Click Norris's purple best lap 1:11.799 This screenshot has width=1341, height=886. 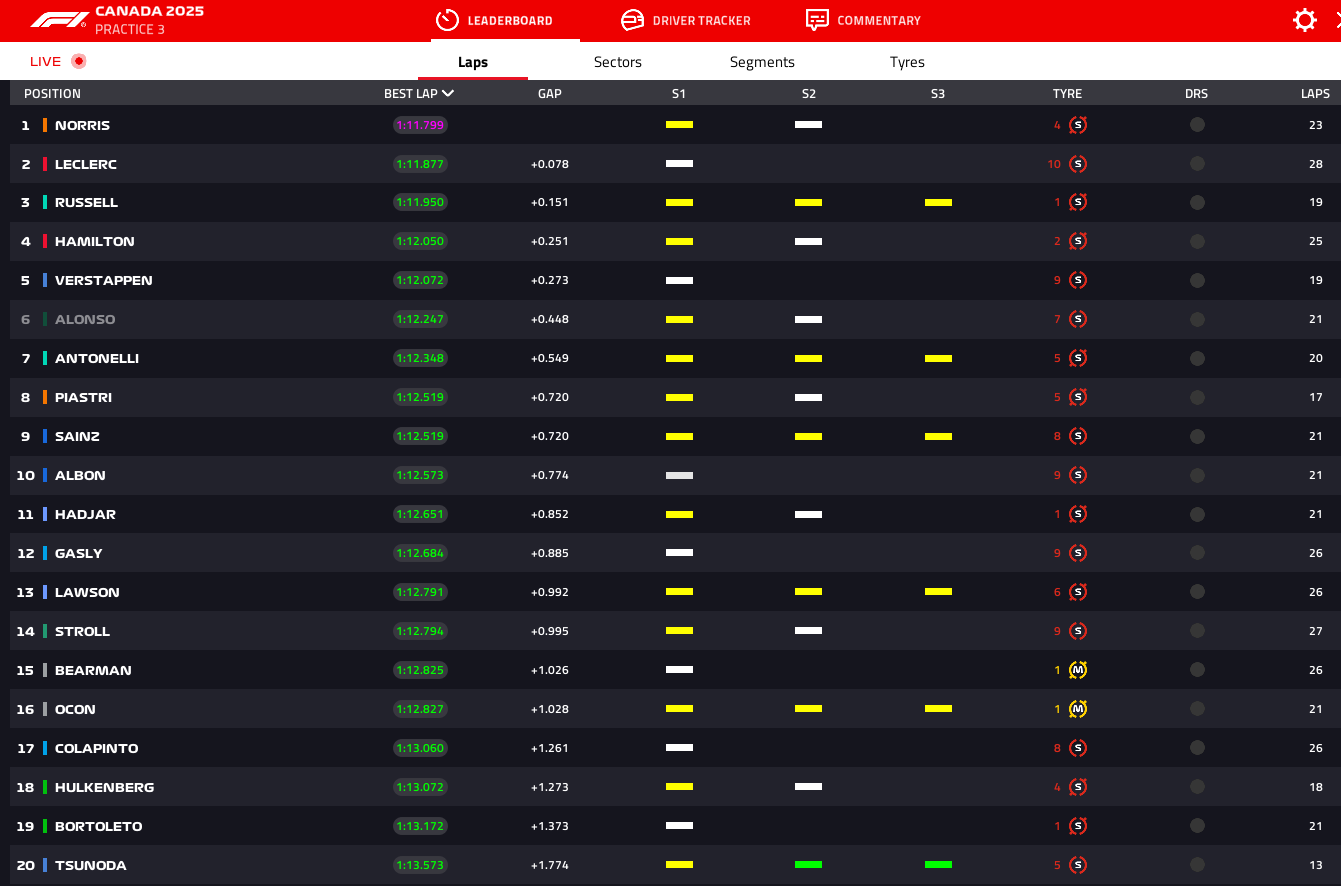pyautogui.click(x=420, y=125)
